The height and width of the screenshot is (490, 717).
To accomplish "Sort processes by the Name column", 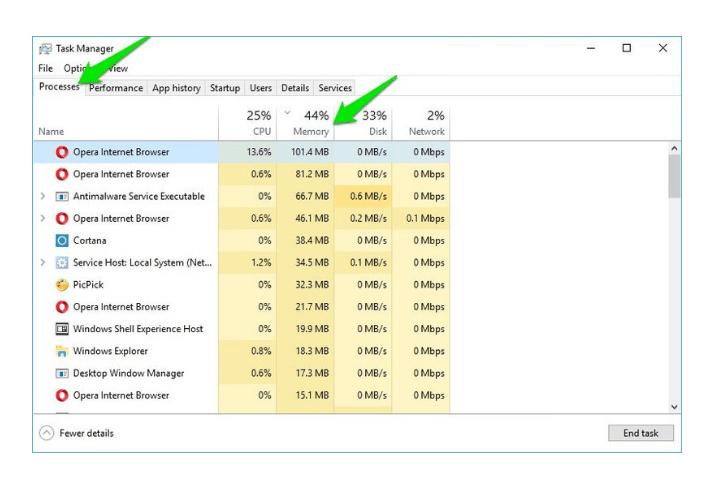I will coord(51,132).
